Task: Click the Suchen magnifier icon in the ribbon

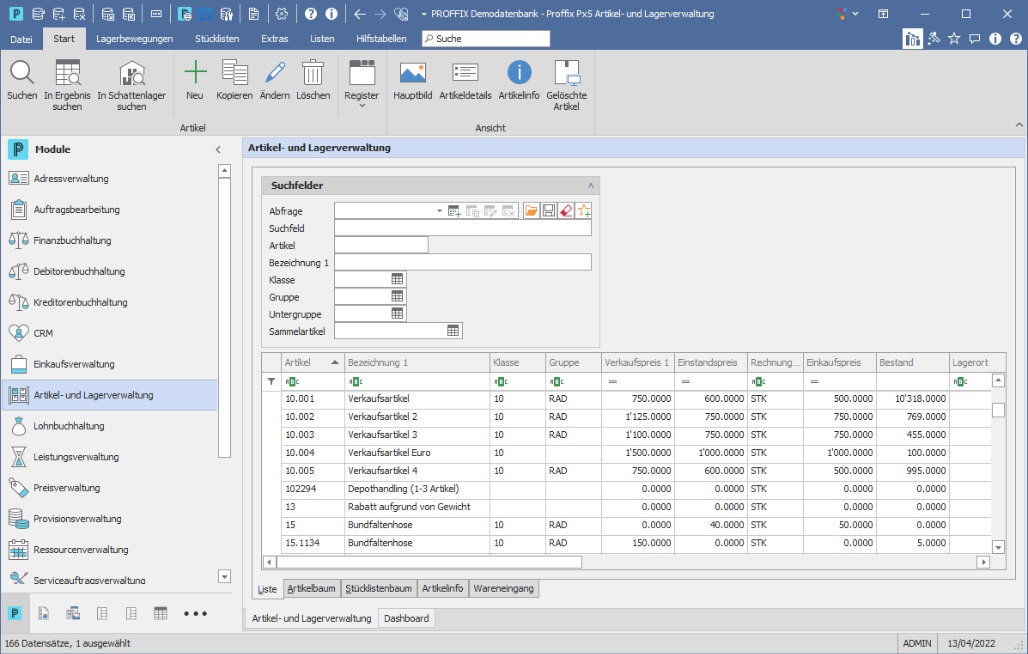Action: (22, 72)
